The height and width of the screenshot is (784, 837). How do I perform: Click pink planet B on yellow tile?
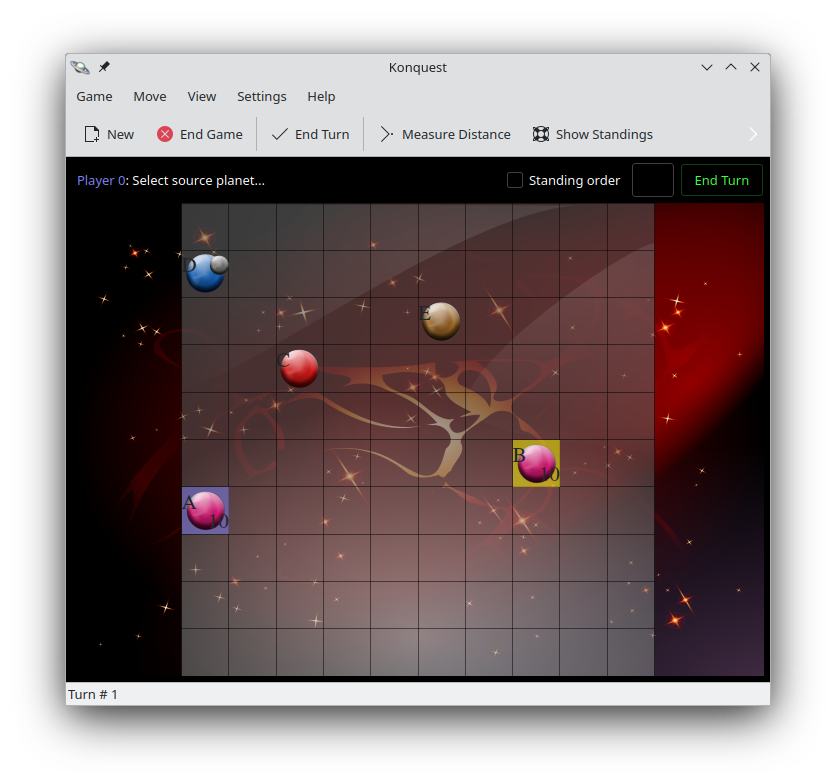pyautogui.click(x=536, y=463)
